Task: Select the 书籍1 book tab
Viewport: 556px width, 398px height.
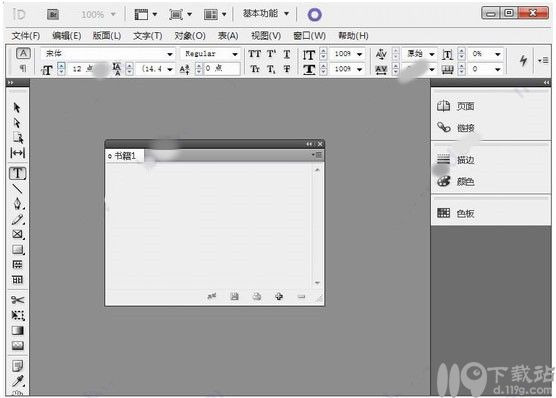Action: tap(124, 156)
